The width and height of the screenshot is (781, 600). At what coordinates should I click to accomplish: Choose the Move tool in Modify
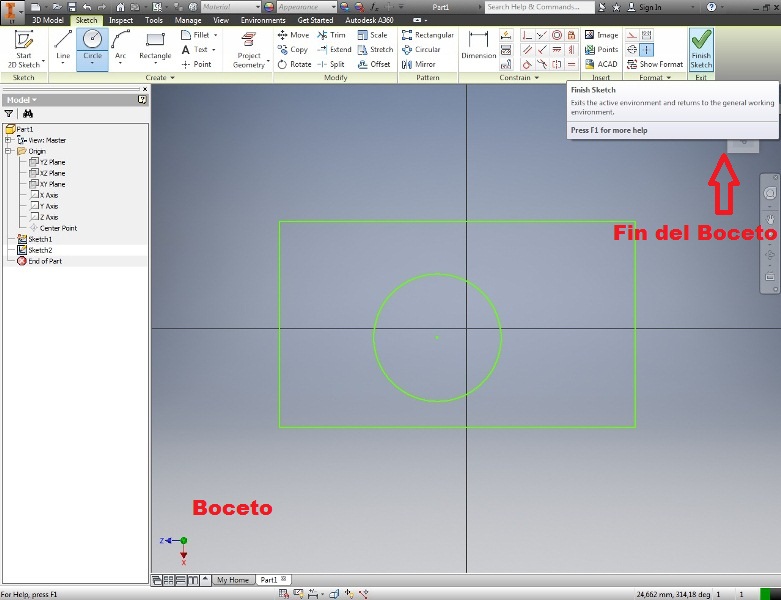[293, 35]
